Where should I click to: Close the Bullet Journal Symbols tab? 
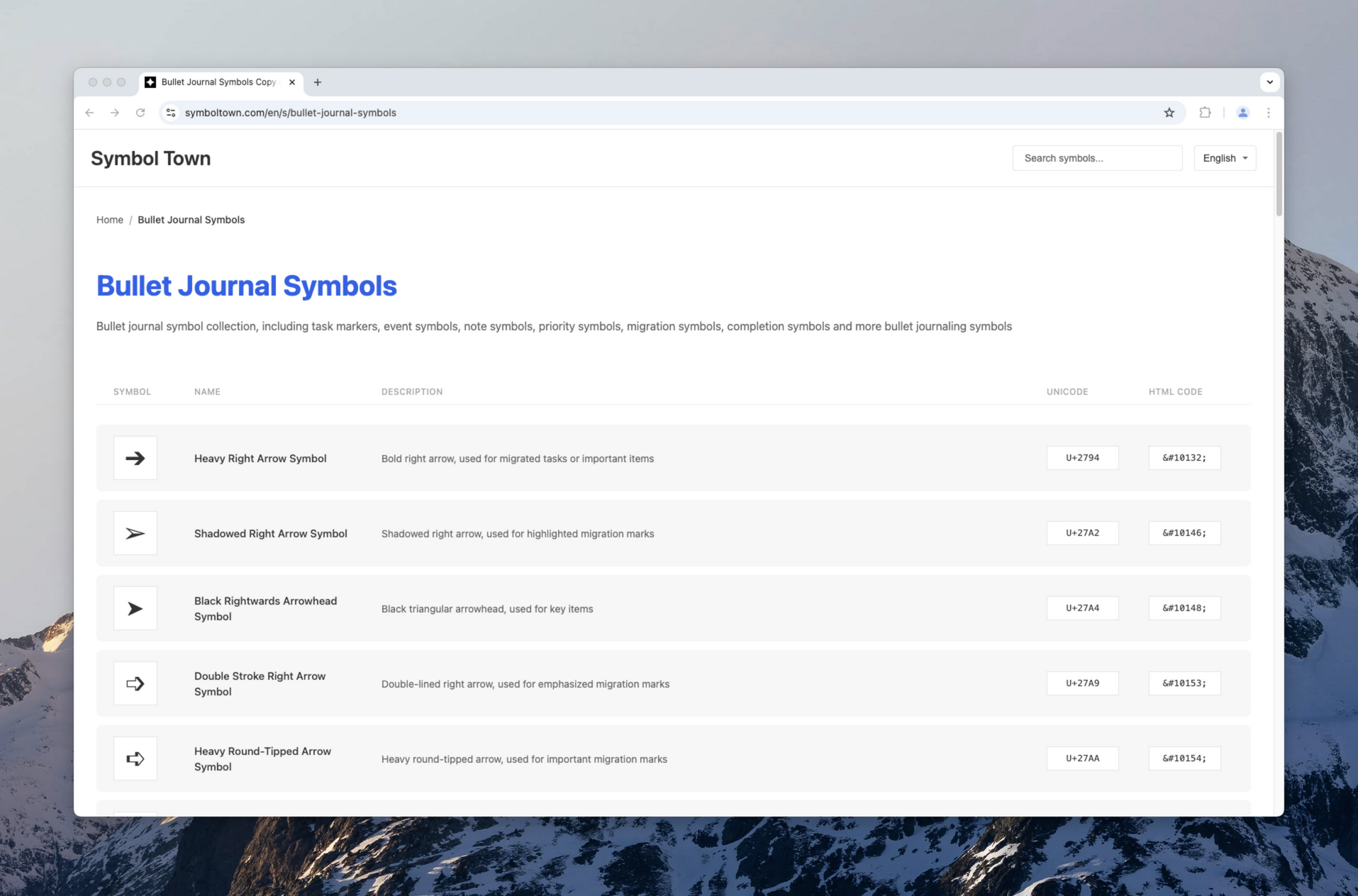292,82
